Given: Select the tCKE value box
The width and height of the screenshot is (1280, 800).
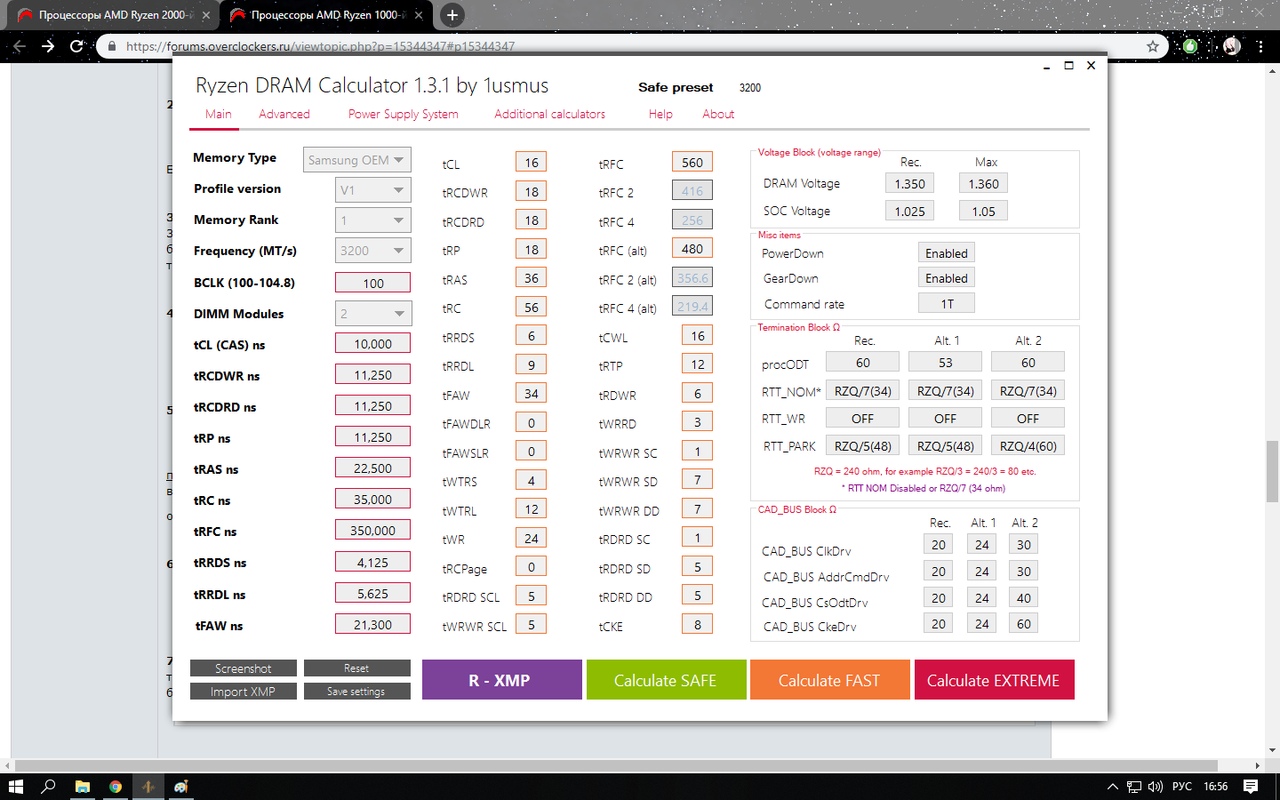Looking at the screenshot, I should pos(697,625).
